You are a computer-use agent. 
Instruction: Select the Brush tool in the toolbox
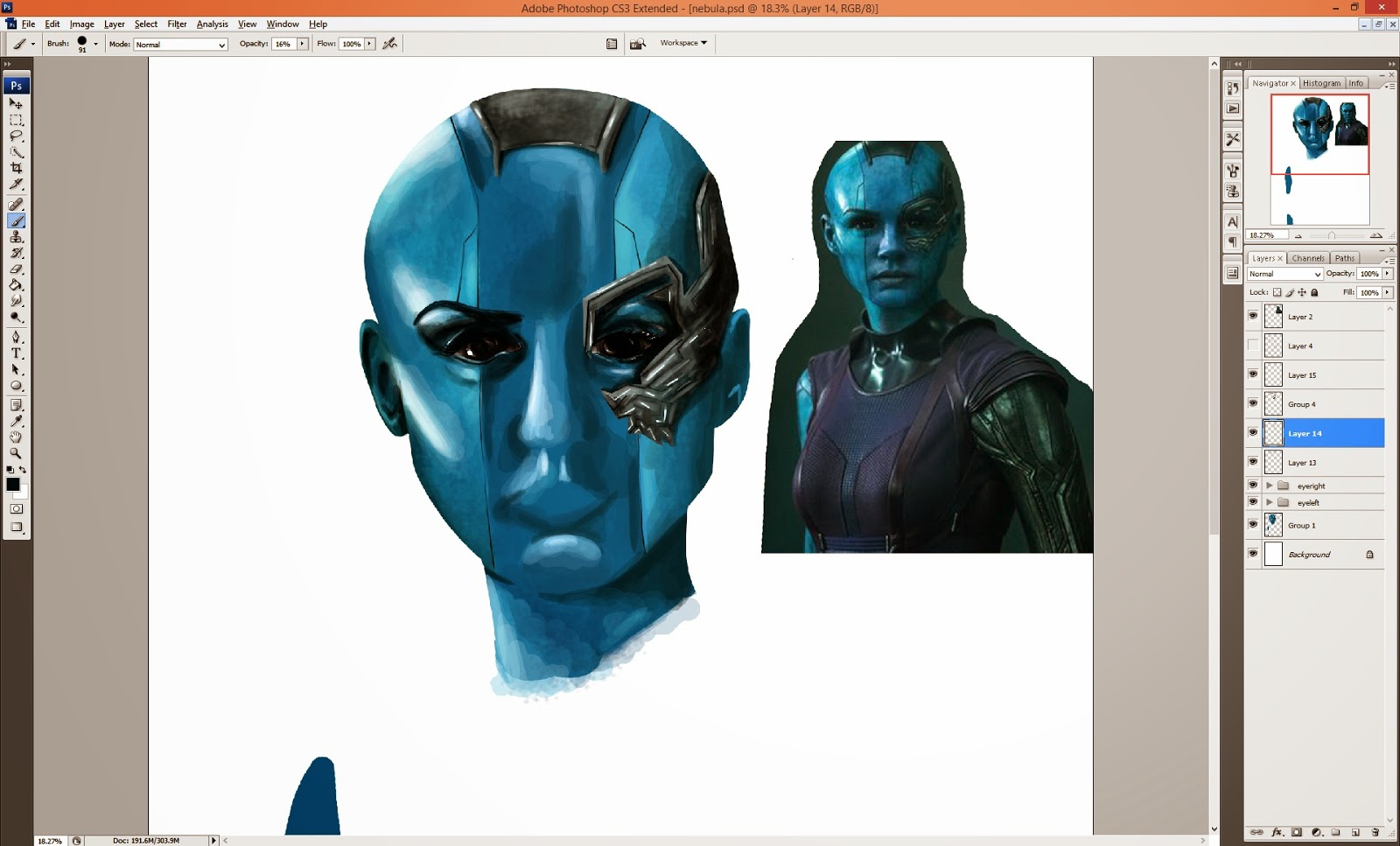[16, 220]
